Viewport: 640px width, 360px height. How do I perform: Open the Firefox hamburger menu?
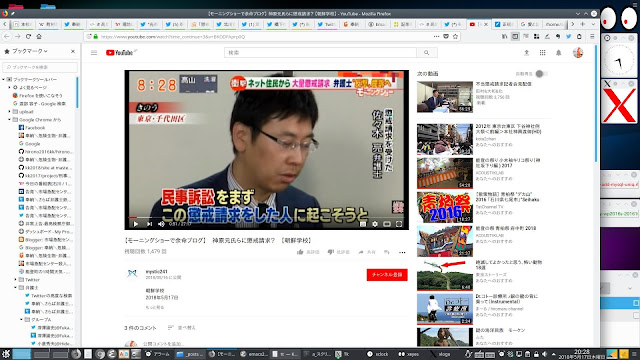click(592, 36)
